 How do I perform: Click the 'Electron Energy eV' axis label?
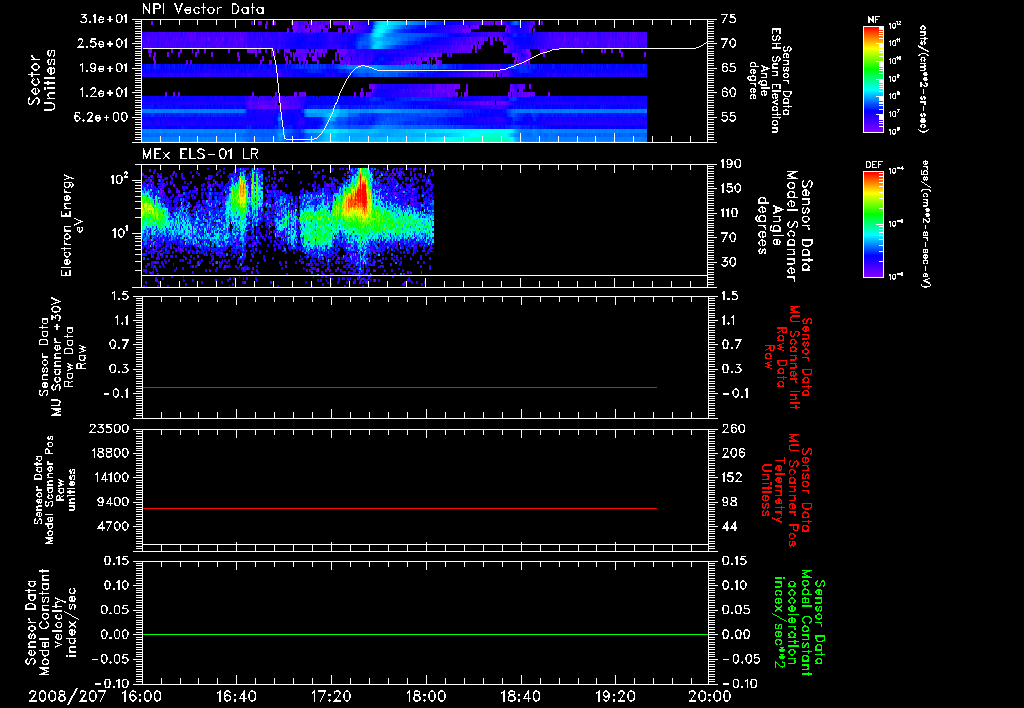click(72, 225)
